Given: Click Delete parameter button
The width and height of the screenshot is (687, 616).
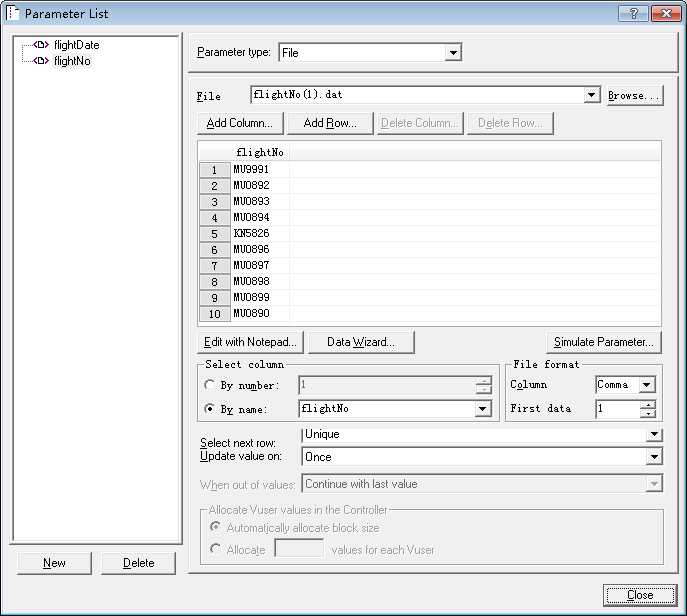Looking at the screenshot, I should tap(138, 563).
